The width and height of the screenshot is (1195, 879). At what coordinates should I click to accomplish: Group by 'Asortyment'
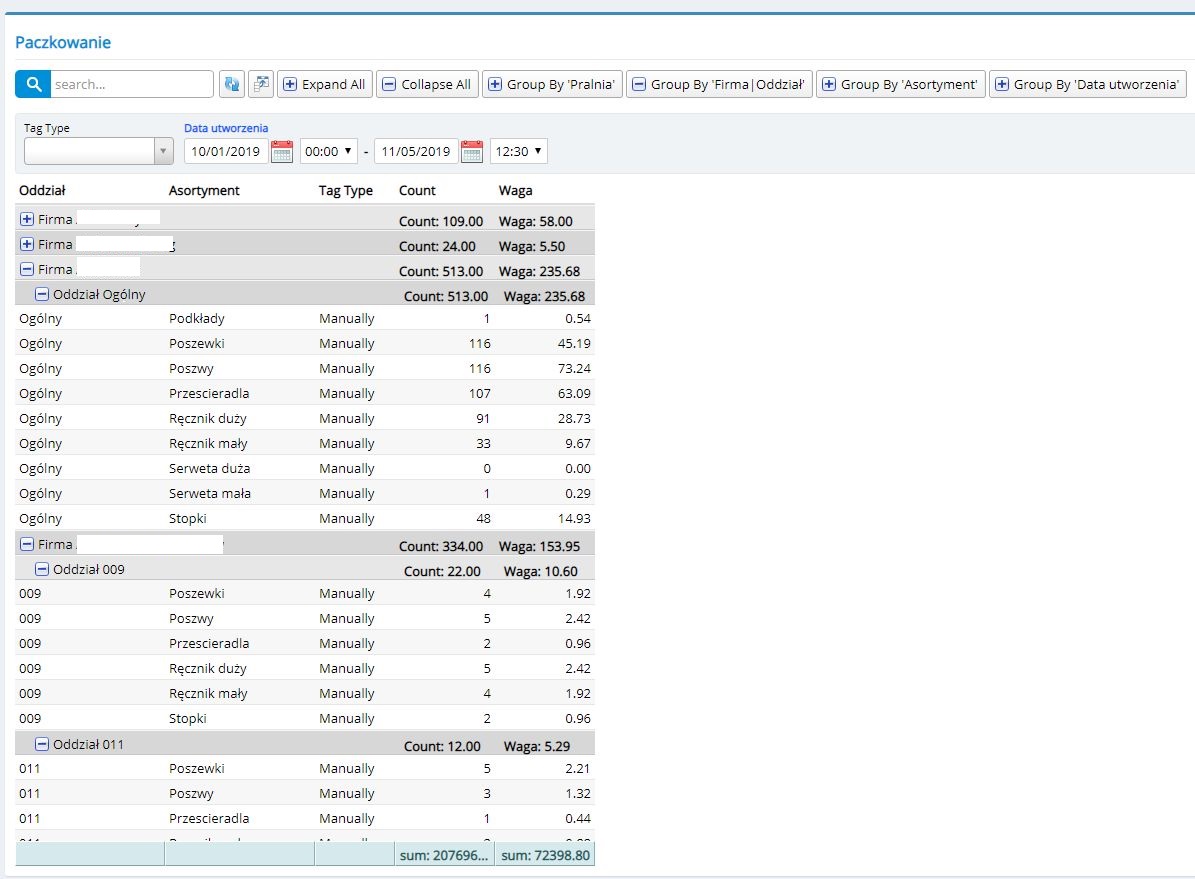click(x=901, y=84)
